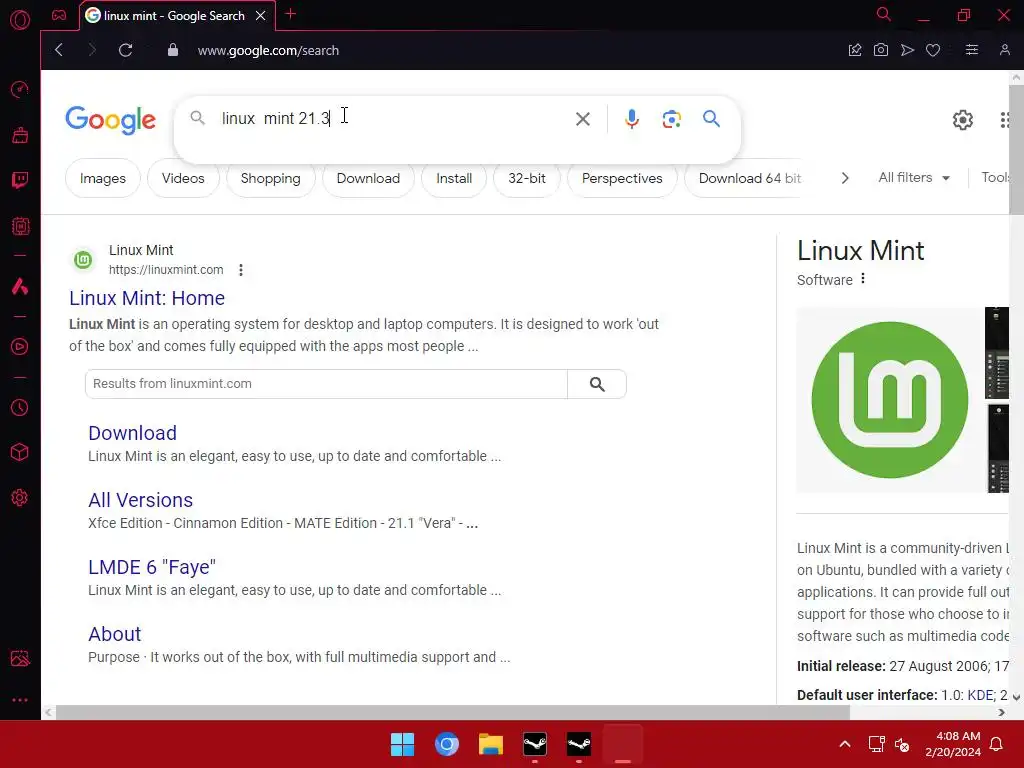
Task: Open more options for linuxmint.com result
Action: click(241, 270)
